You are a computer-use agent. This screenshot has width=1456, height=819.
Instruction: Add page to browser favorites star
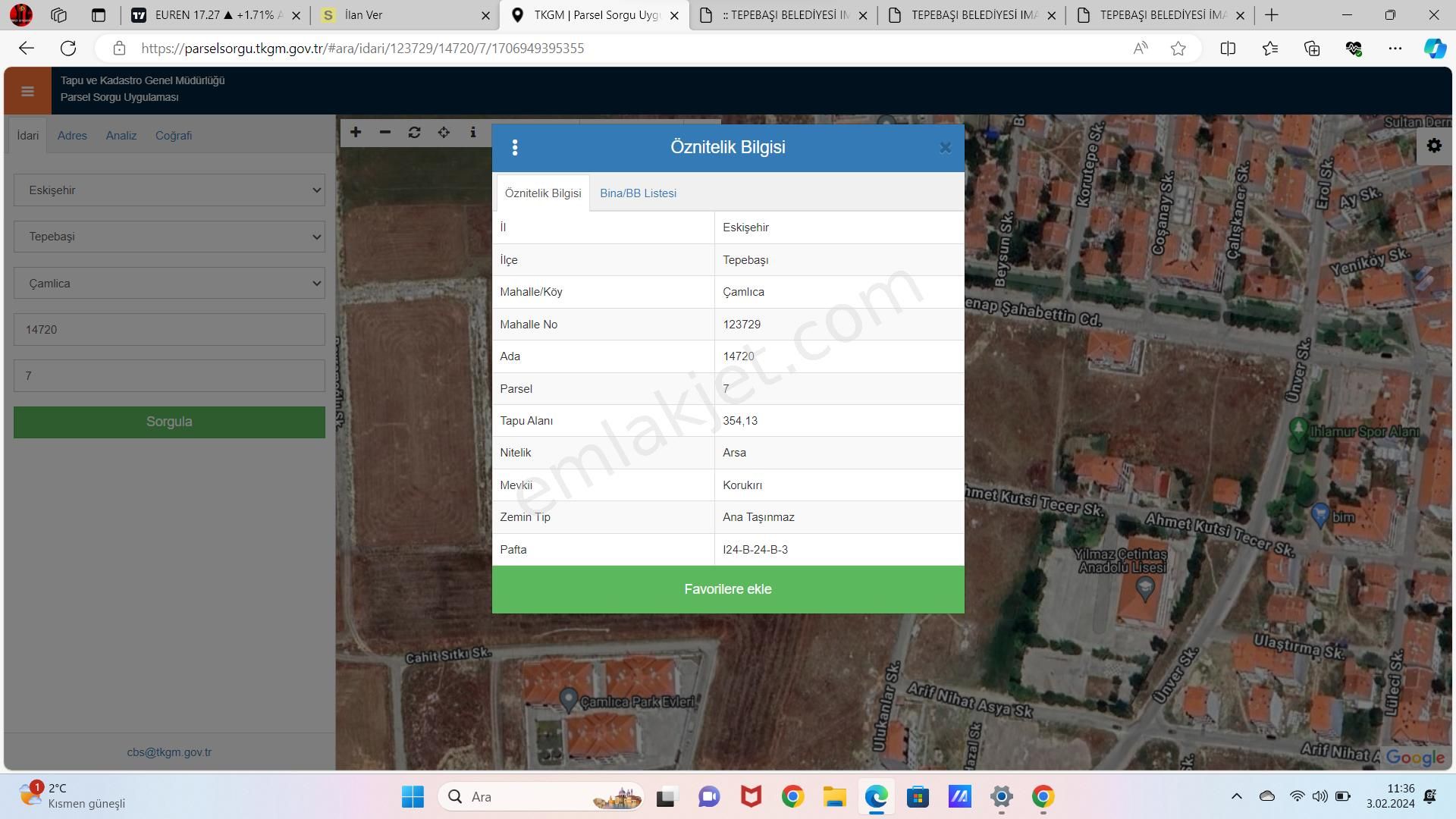point(1178,49)
